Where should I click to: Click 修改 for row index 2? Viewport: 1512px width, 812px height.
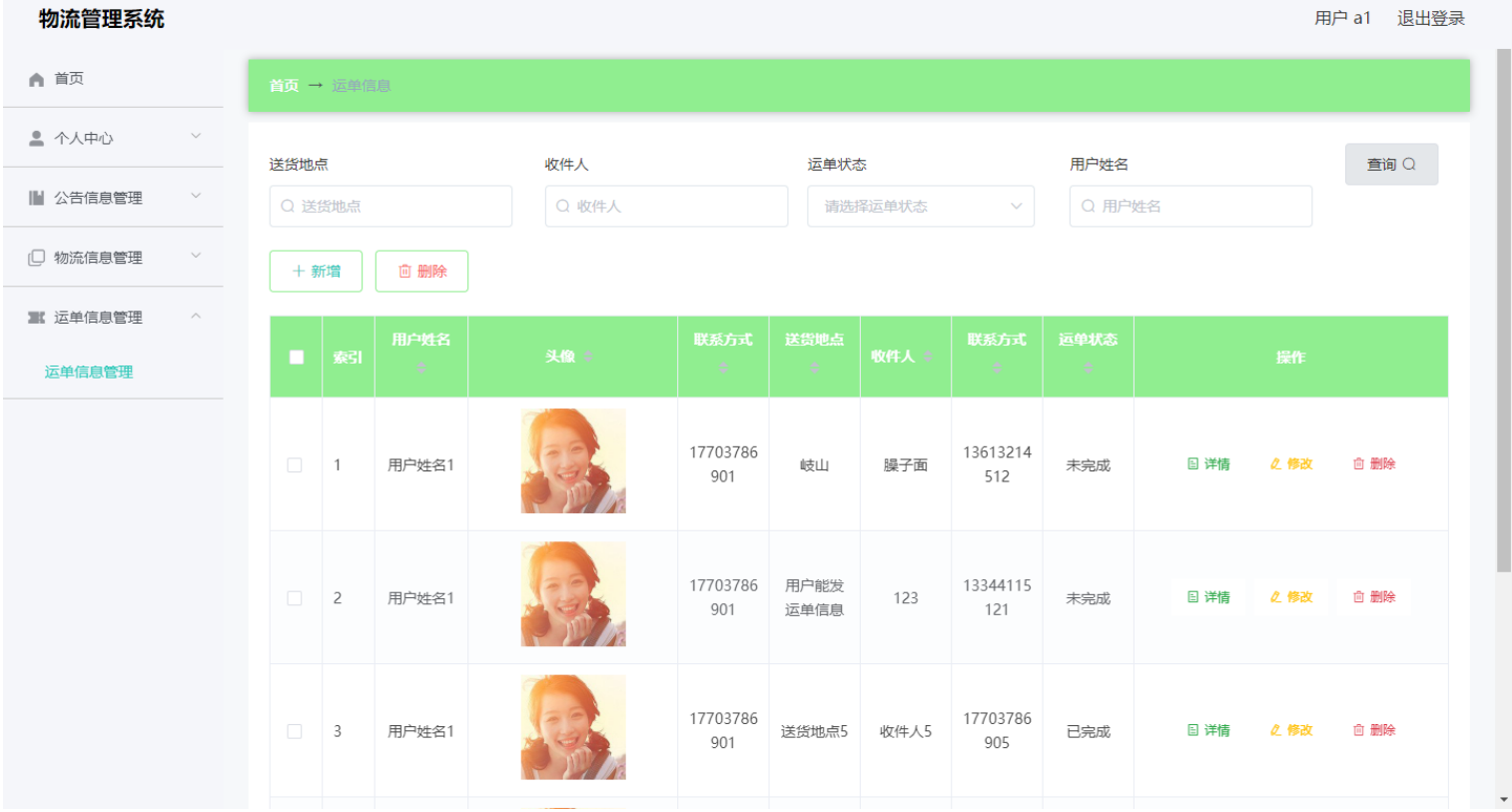click(x=1291, y=597)
